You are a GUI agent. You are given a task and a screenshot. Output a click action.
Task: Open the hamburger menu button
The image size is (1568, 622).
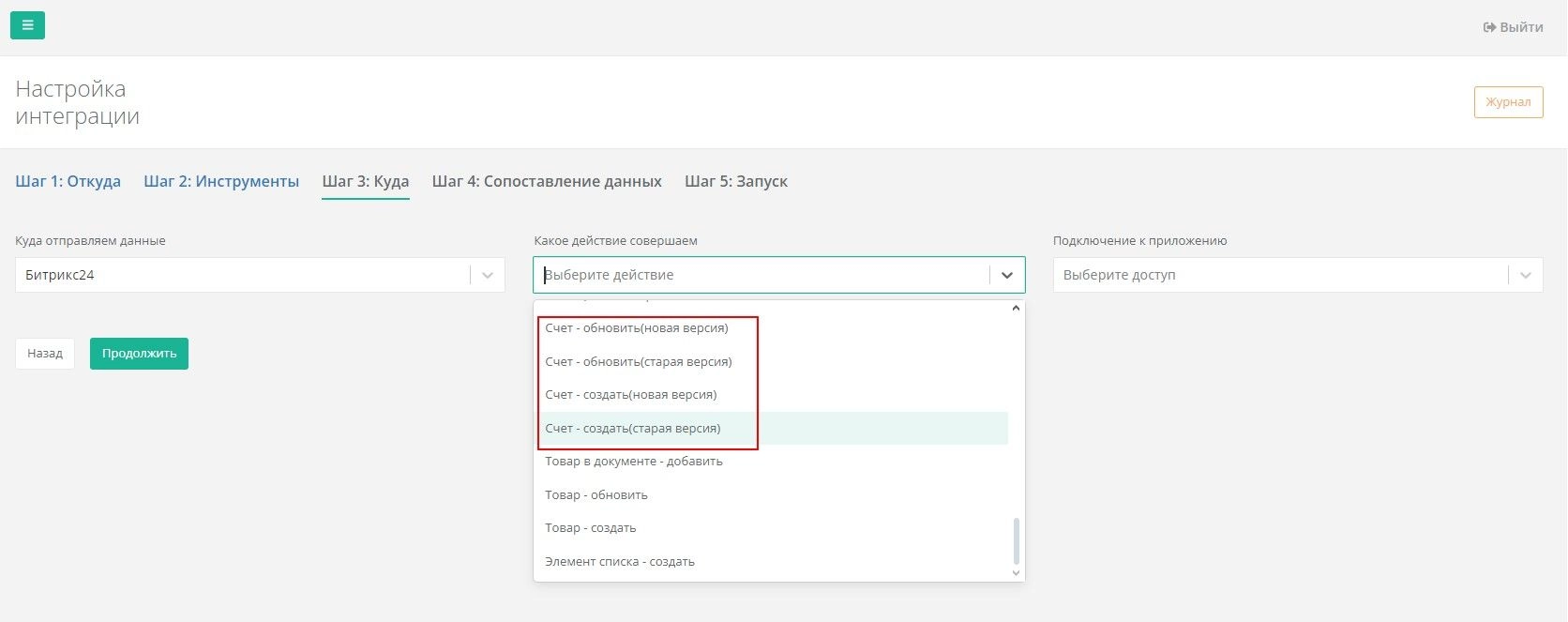coord(27,25)
